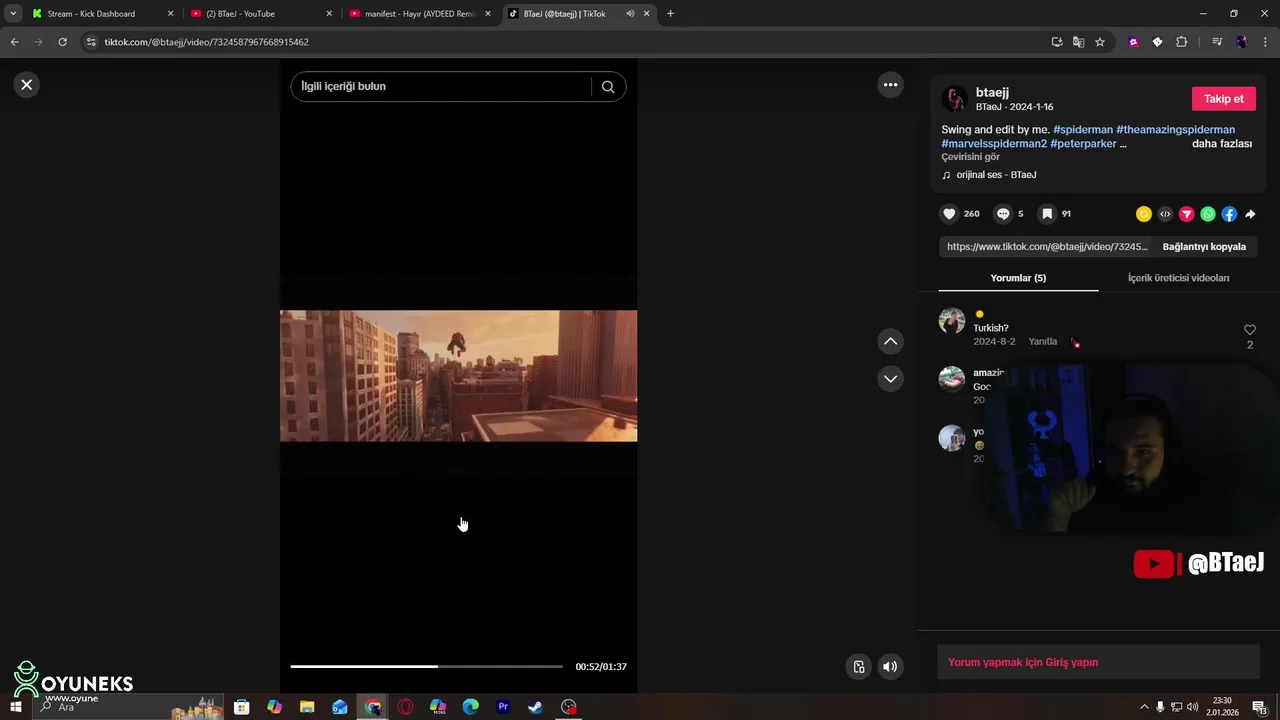Click the Spider-Man video frame to pause
The height and width of the screenshot is (720, 1280).
point(458,376)
